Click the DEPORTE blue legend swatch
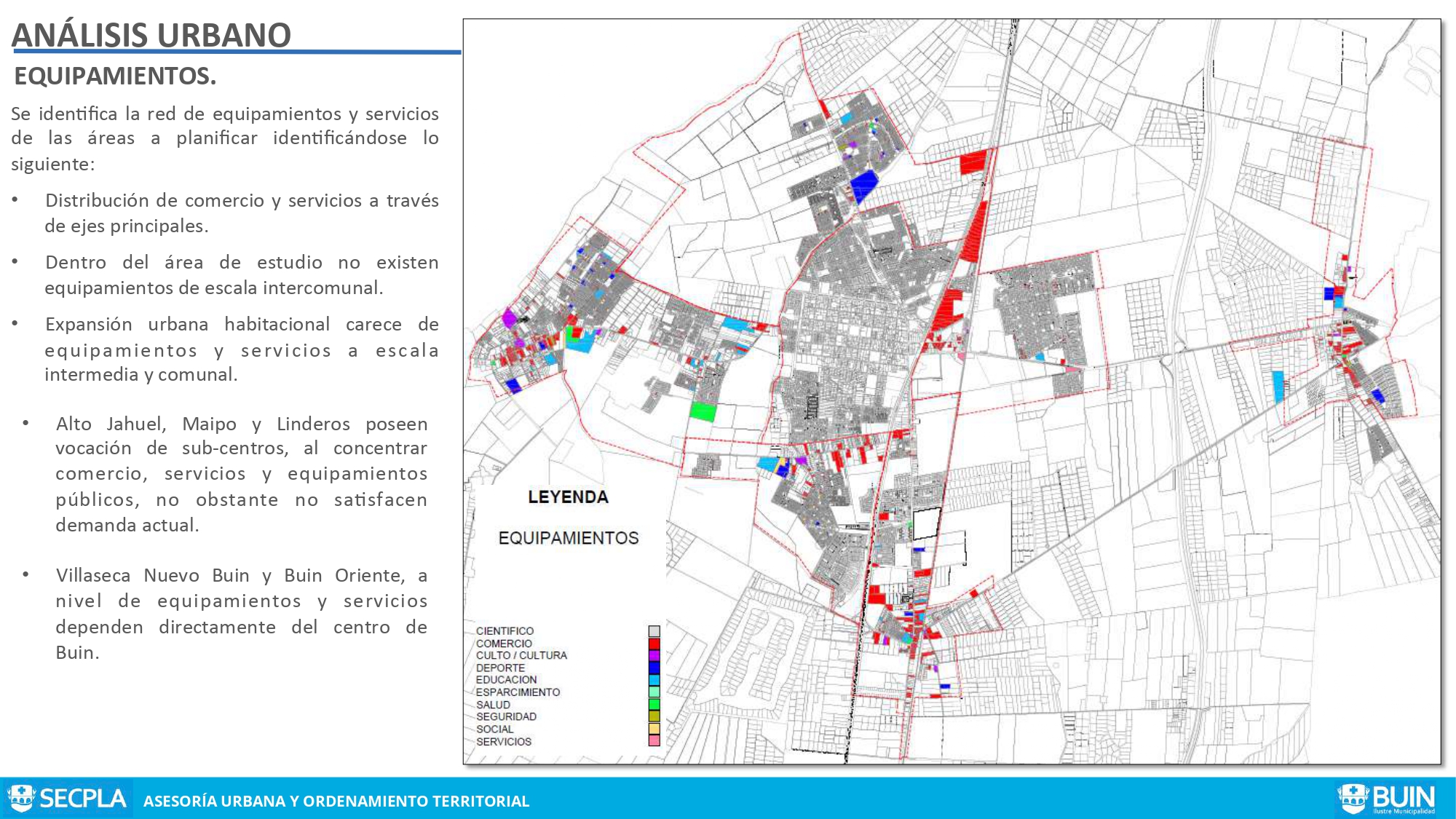Image resolution: width=1456 pixels, height=819 pixels. click(654, 668)
